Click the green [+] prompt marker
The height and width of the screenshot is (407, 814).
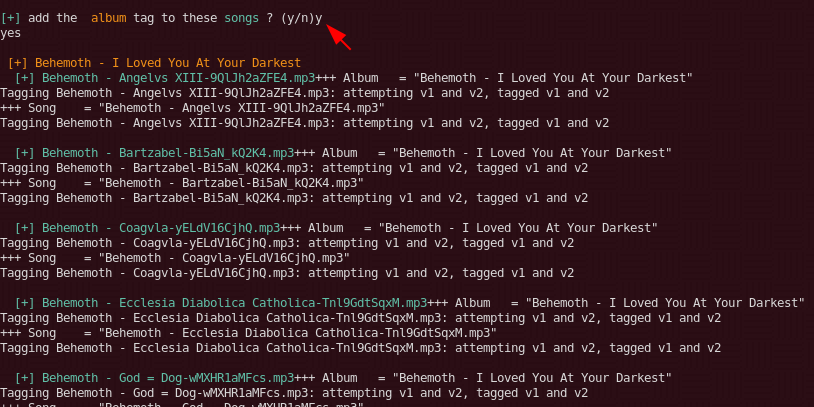pos(10,18)
